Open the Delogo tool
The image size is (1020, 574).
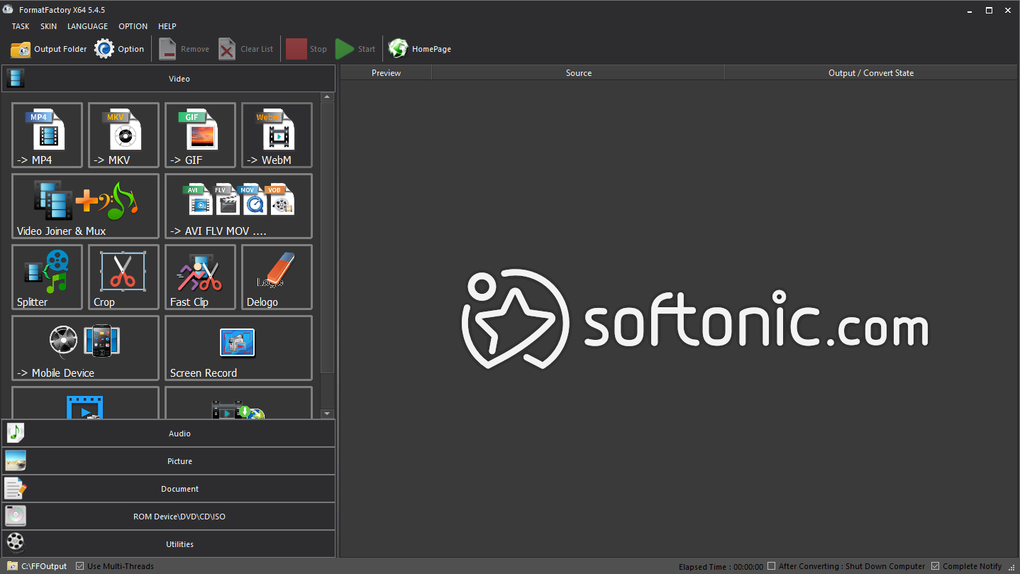point(276,277)
